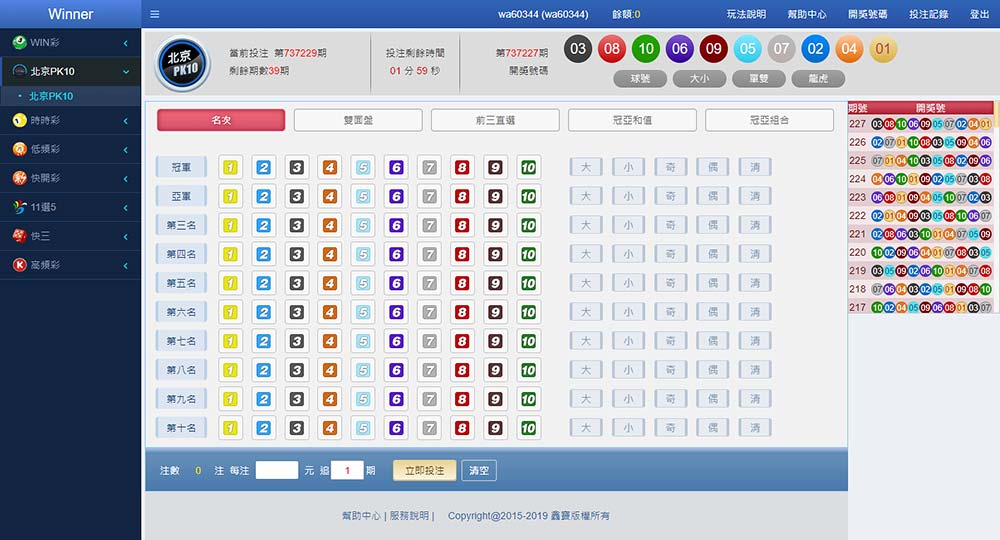Expand the 11選5 sidebar category

pos(70,207)
